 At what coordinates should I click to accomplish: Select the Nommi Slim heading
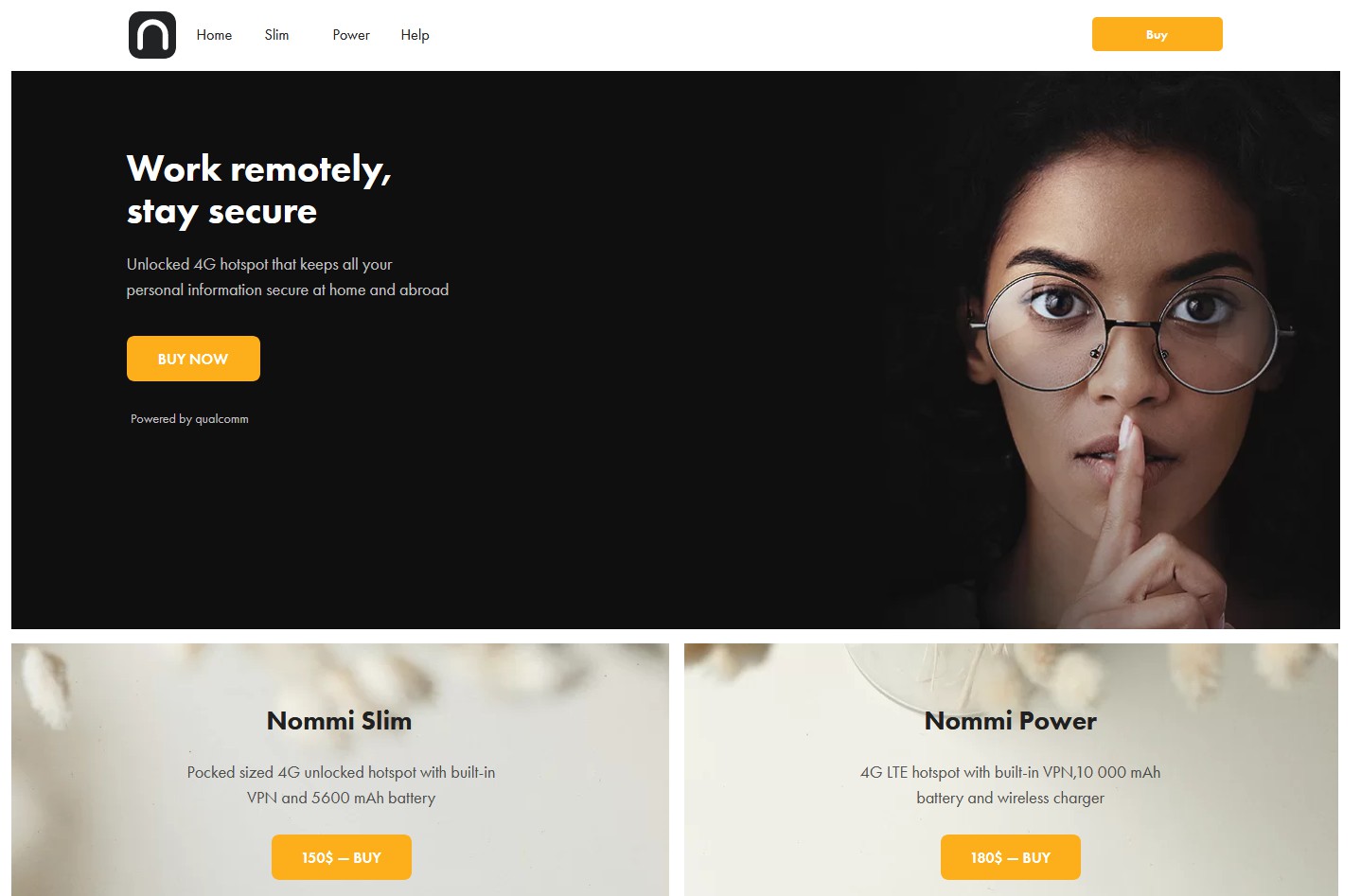point(340,721)
